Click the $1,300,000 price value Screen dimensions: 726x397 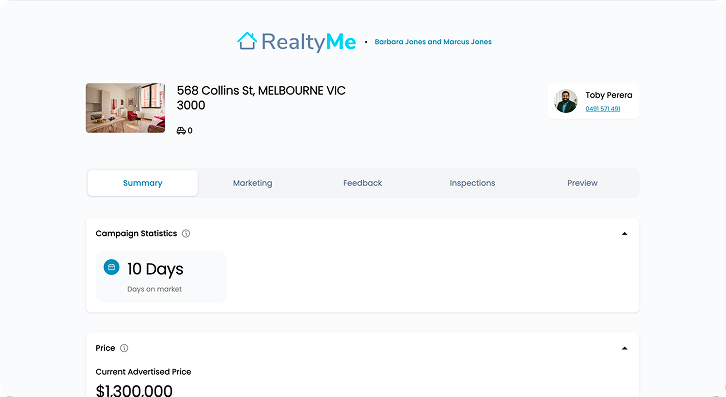pyautogui.click(x=134, y=391)
